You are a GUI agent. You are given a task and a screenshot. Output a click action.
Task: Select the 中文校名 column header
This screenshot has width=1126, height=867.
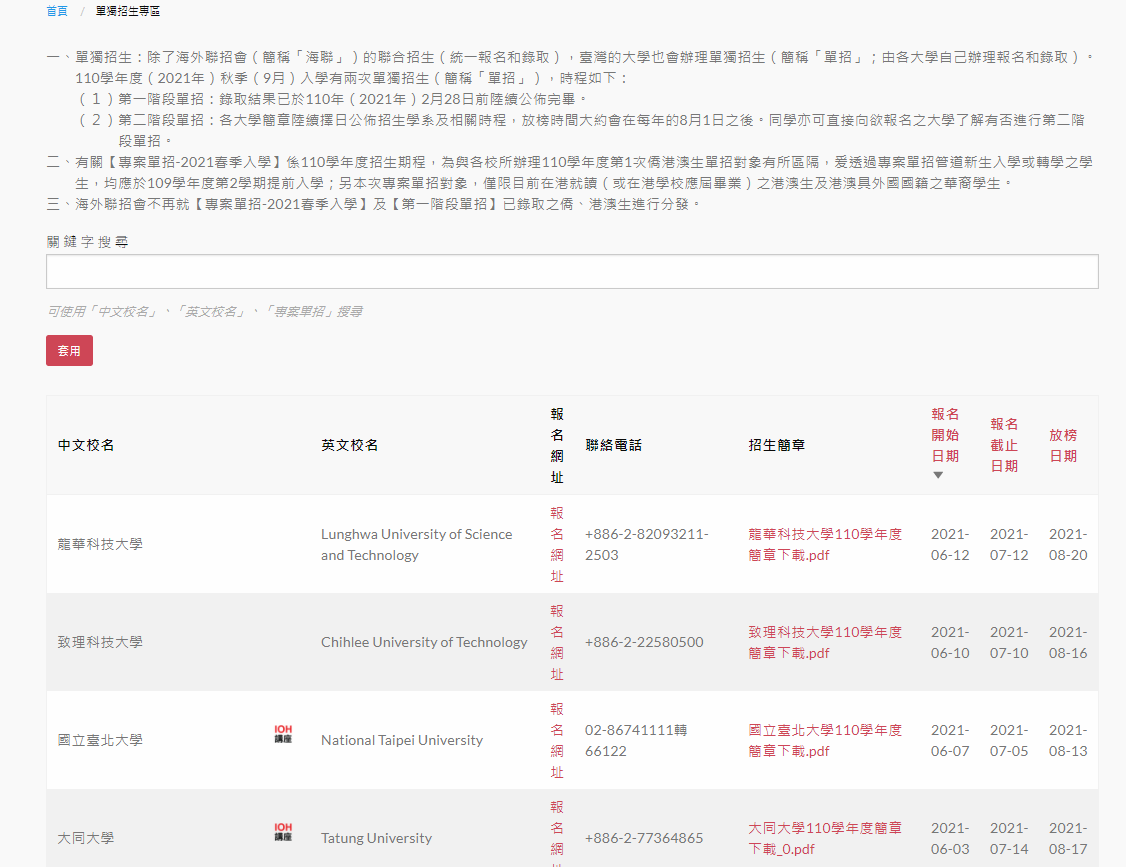coord(86,445)
